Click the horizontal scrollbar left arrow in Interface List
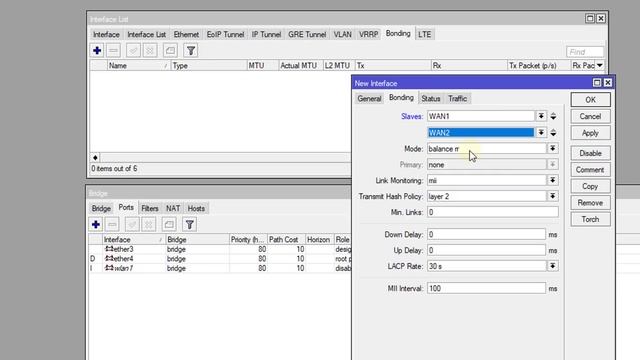Image resolution: width=640 pixels, height=360 pixels. point(95,158)
